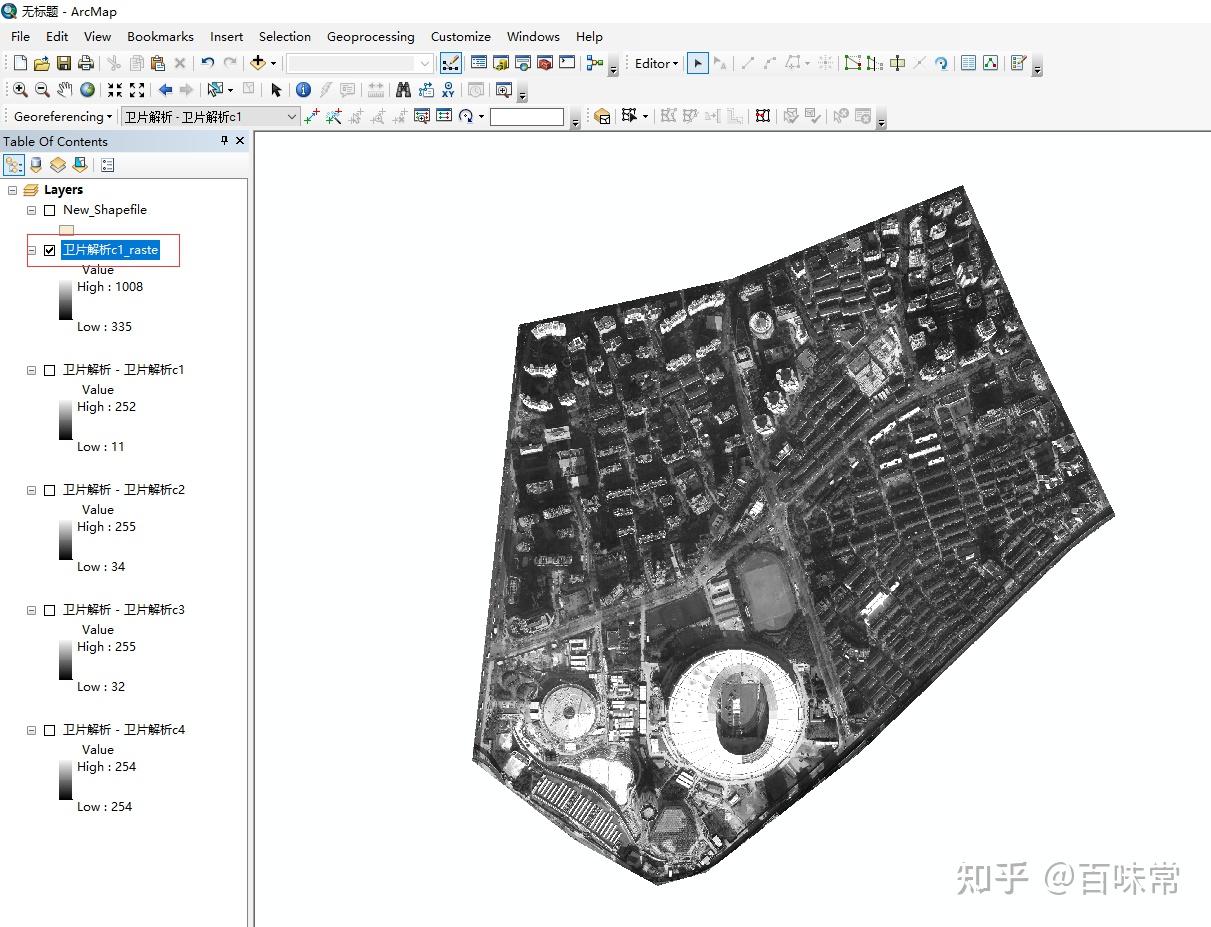Collapse the Layers tree group

[12, 190]
